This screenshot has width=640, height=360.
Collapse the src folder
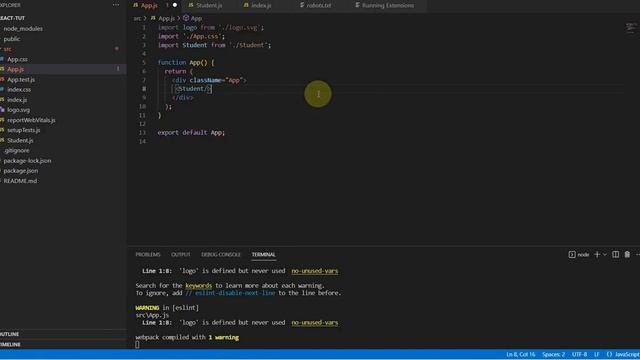point(7,49)
